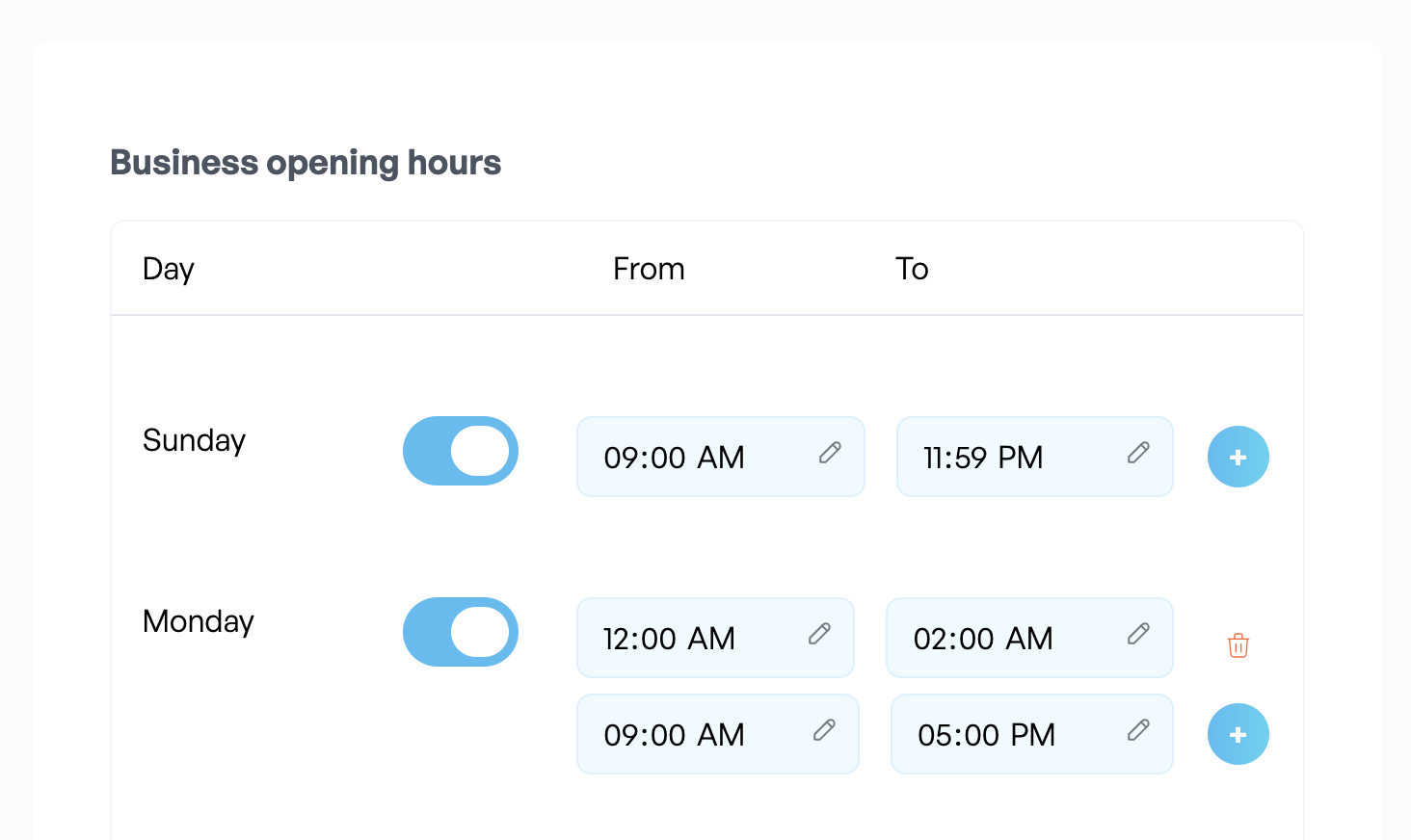Add another time slot for Monday
Image resolution: width=1411 pixels, height=840 pixels.
tap(1238, 734)
